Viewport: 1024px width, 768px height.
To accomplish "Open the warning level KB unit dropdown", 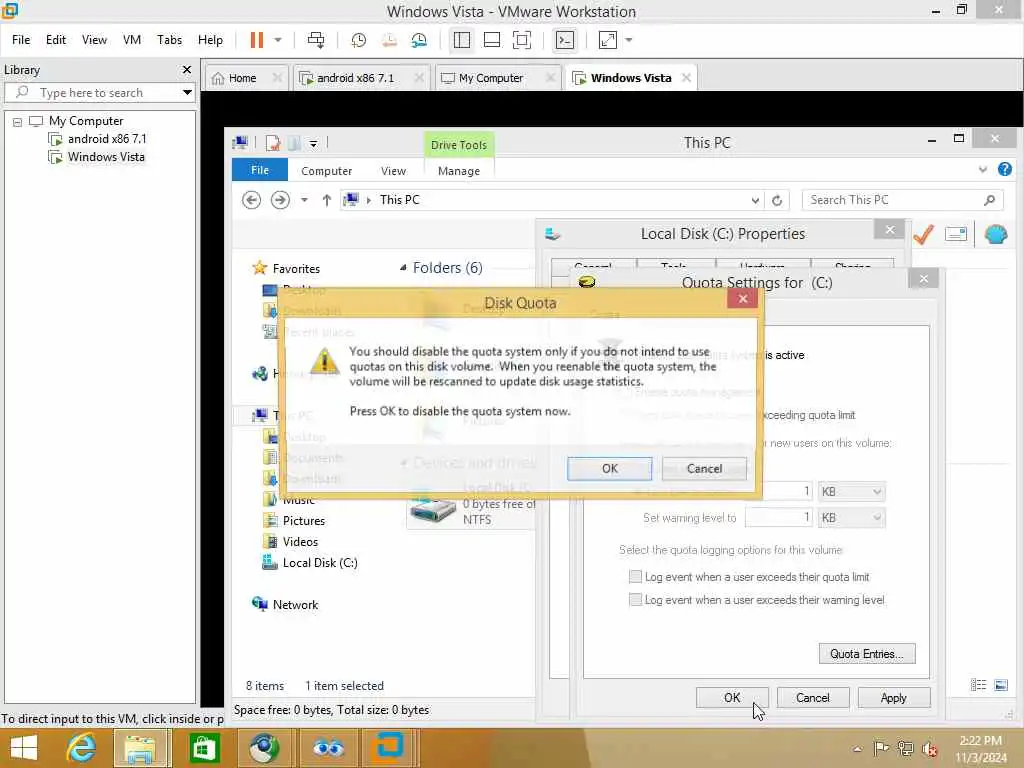I will (852, 518).
